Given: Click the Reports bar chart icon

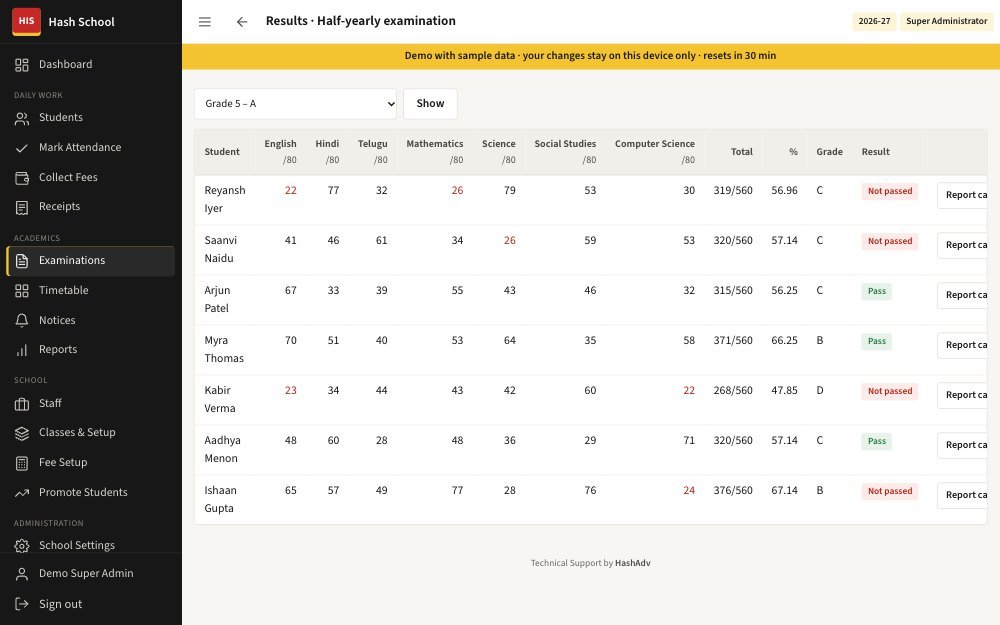Looking at the screenshot, I should (x=22, y=350).
